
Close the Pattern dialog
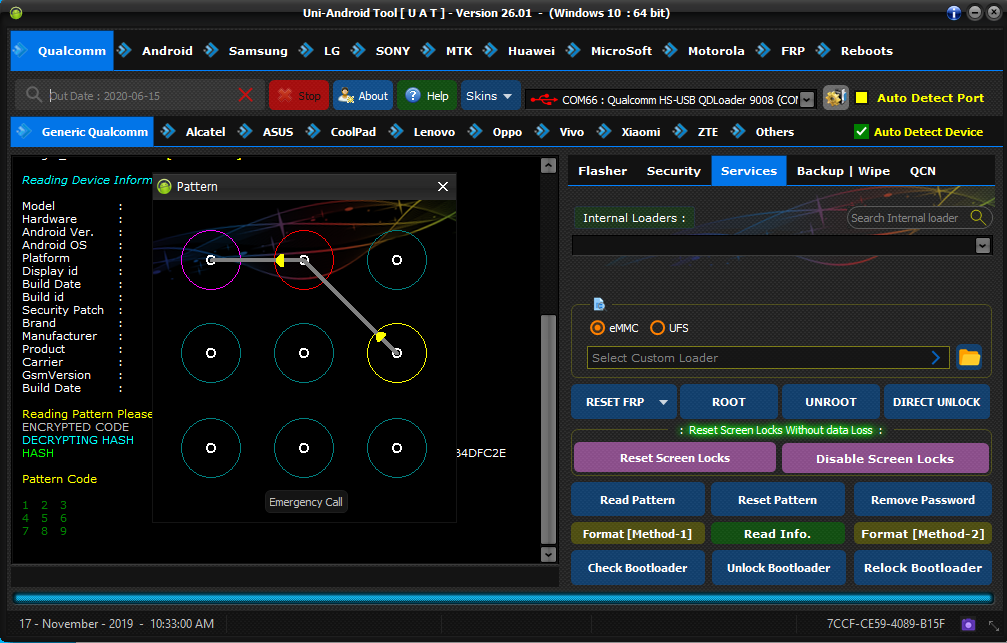tap(442, 186)
